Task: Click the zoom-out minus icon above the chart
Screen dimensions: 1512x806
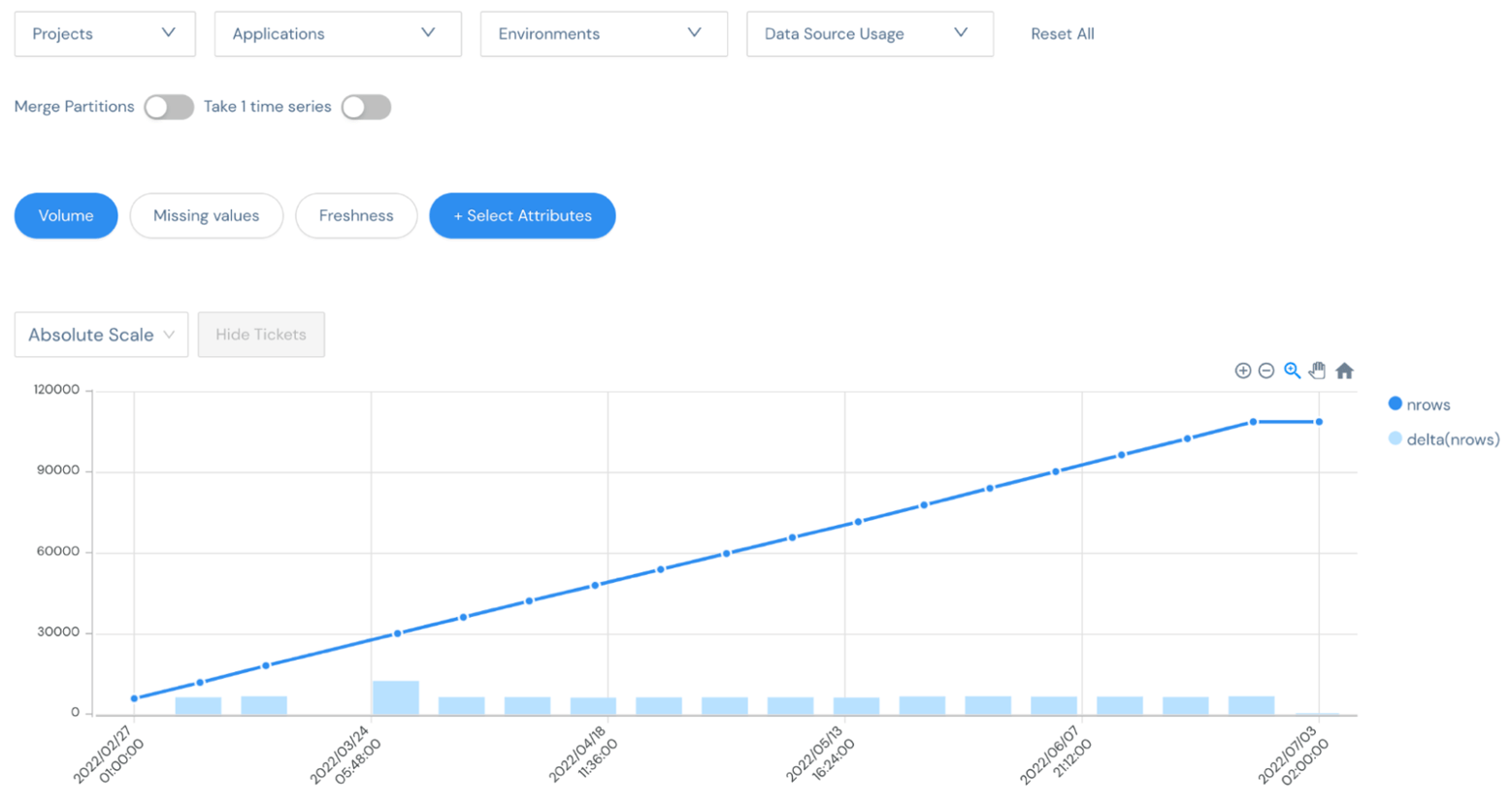Action: pyautogui.click(x=1267, y=371)
